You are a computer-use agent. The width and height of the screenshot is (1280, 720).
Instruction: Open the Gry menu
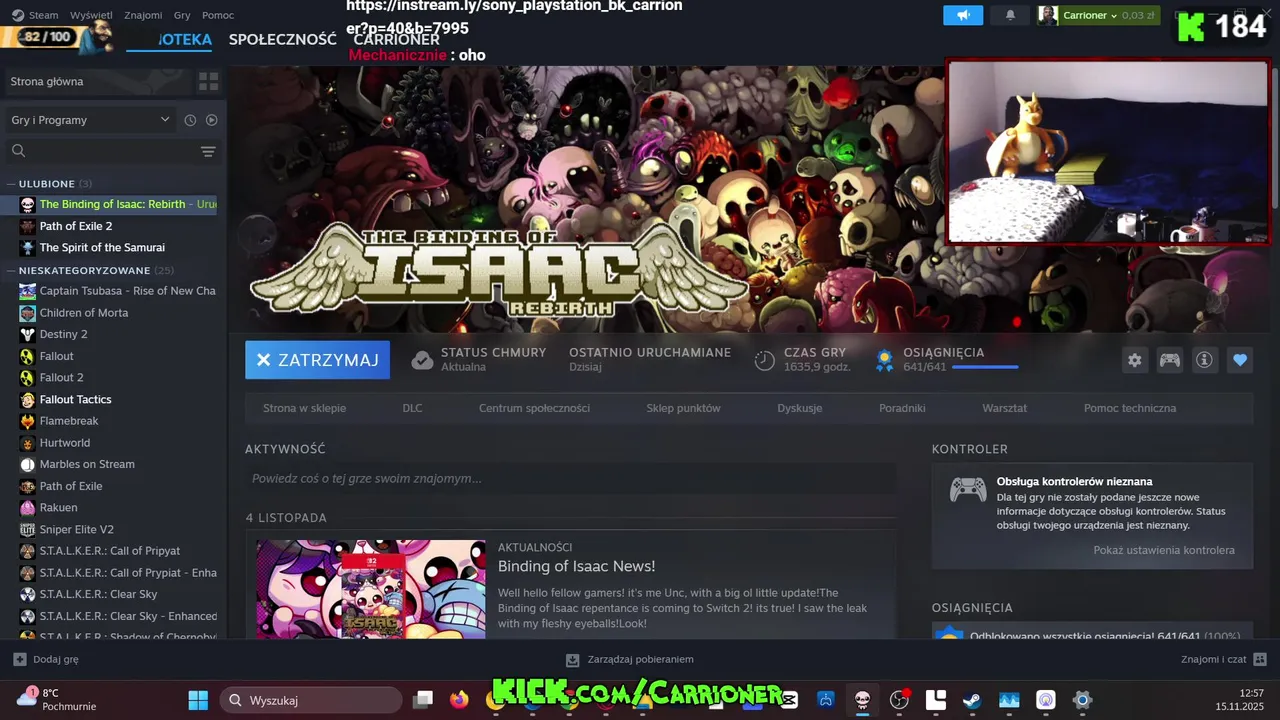[182, 15]
